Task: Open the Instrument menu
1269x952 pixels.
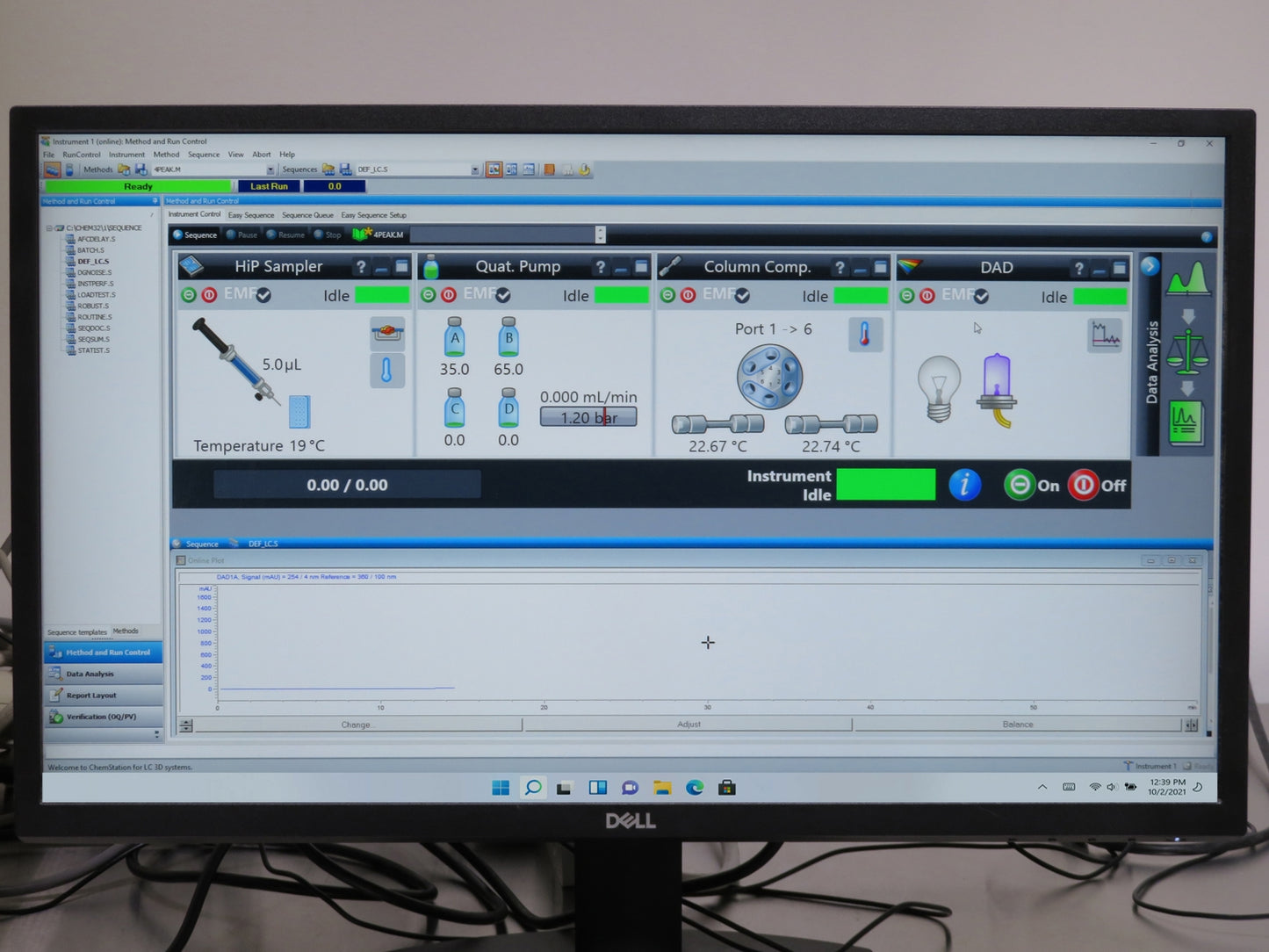Action: [x=126, y=155]
